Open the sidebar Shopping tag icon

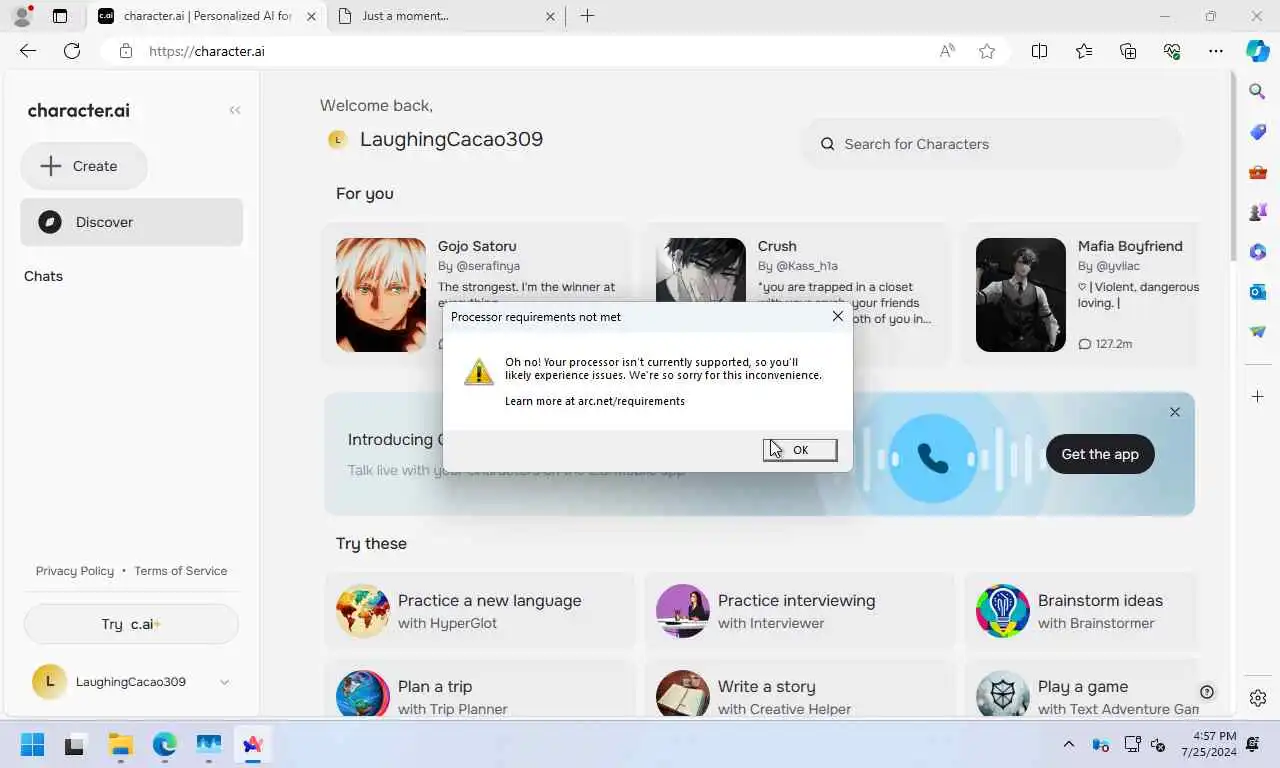click(x=1258, y=132)
